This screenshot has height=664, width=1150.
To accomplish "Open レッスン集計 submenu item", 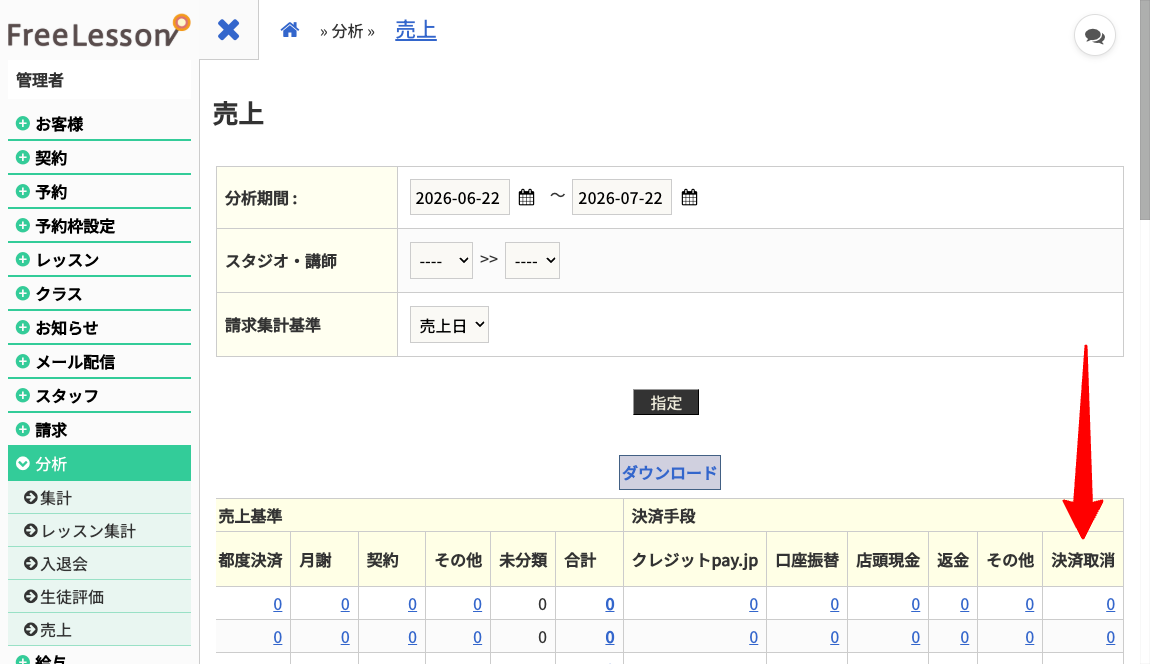I will pyautogui.click(x=99, y=530).
